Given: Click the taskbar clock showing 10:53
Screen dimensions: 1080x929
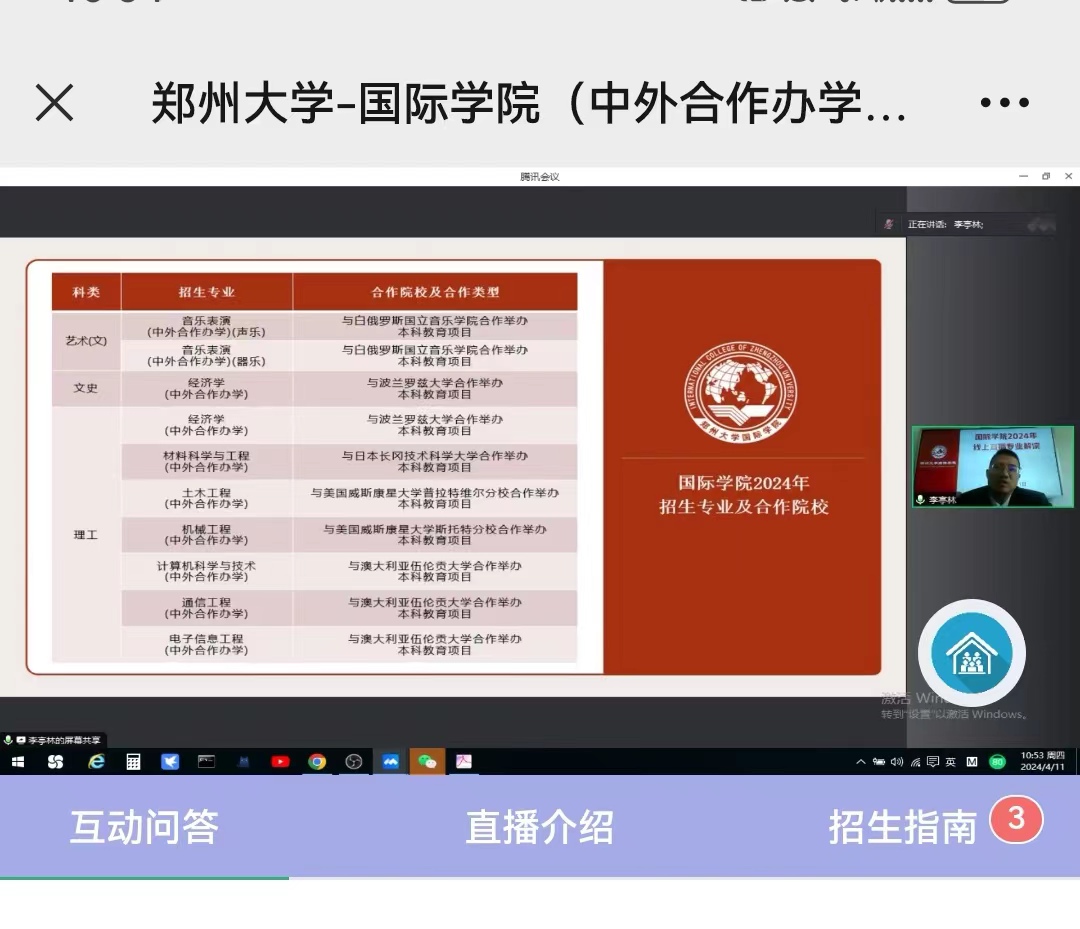Looking at the screenshot, I should coord(1033,761).
